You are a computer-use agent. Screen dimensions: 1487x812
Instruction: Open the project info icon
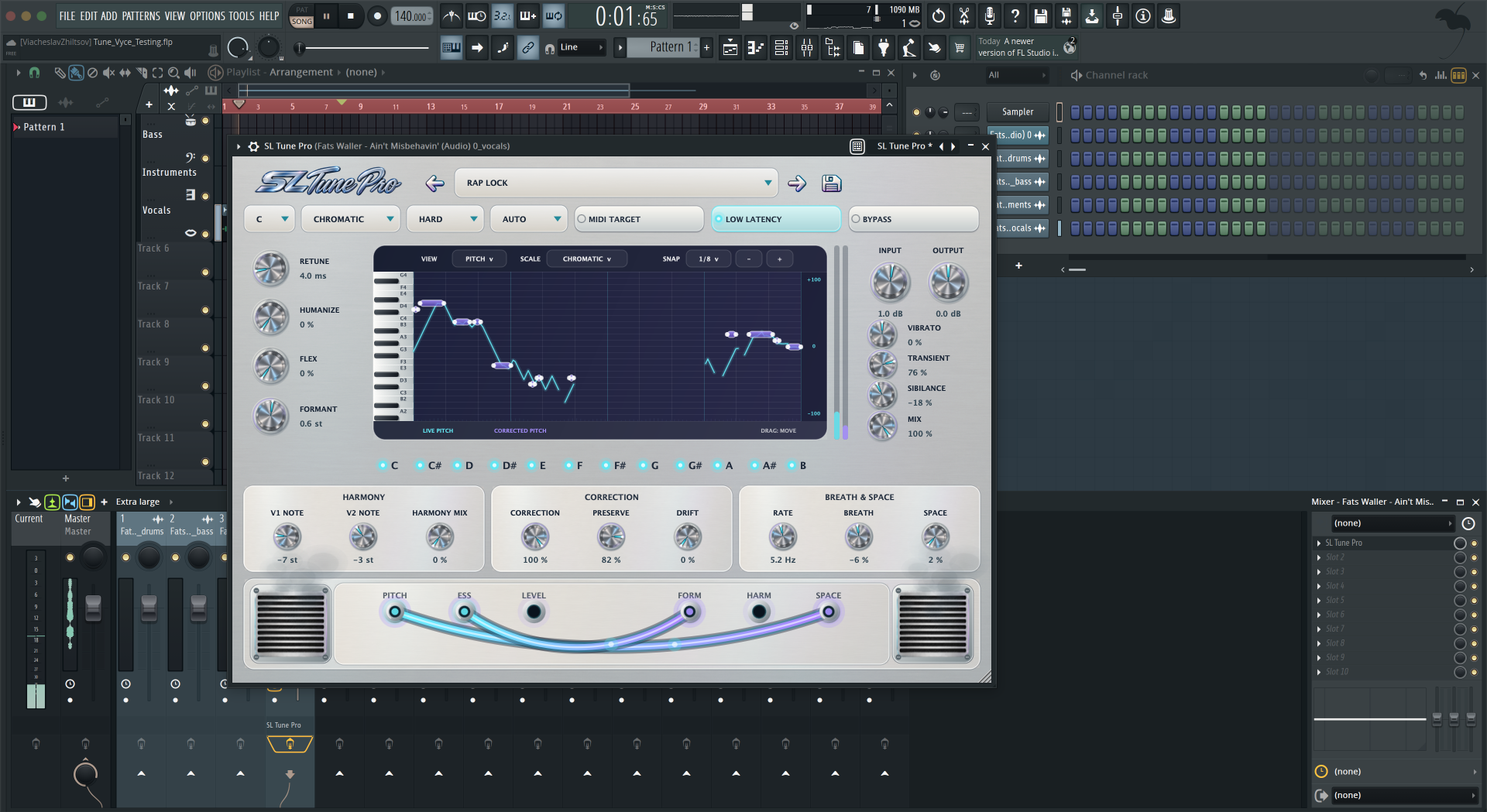1143,15
